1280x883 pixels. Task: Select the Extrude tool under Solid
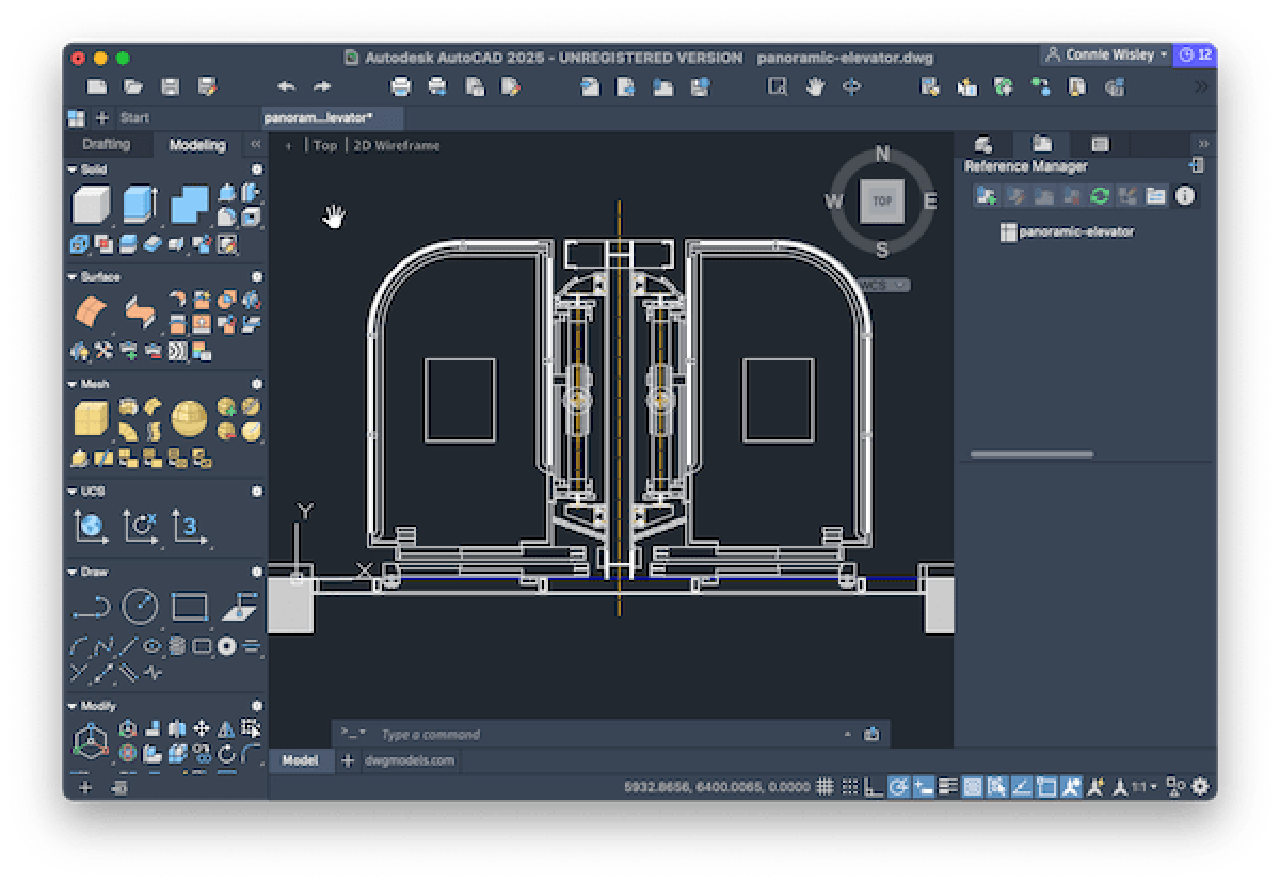(137, 203)
